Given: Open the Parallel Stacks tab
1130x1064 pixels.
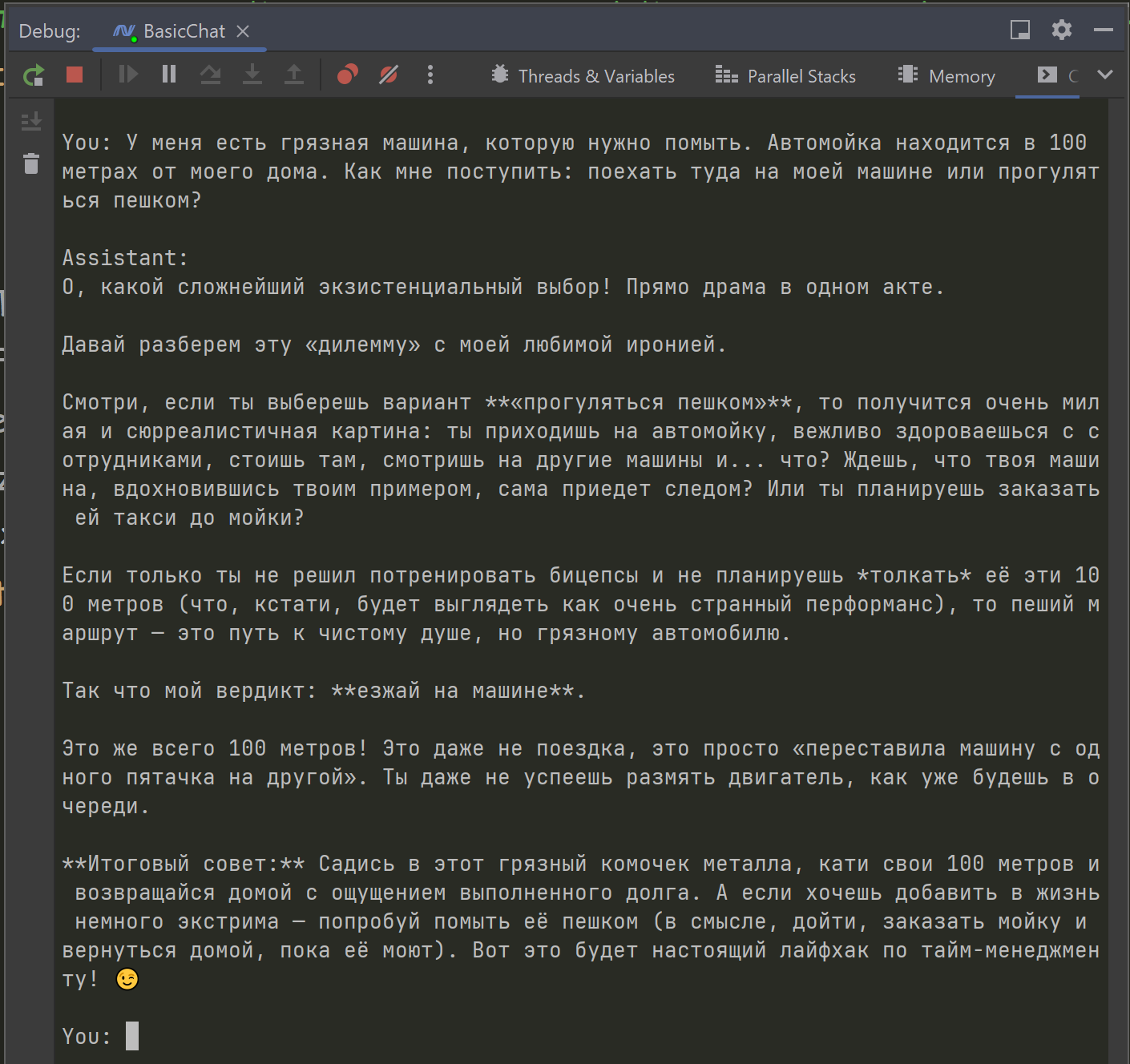Looking at the screenshot, I should click(785, 76).
